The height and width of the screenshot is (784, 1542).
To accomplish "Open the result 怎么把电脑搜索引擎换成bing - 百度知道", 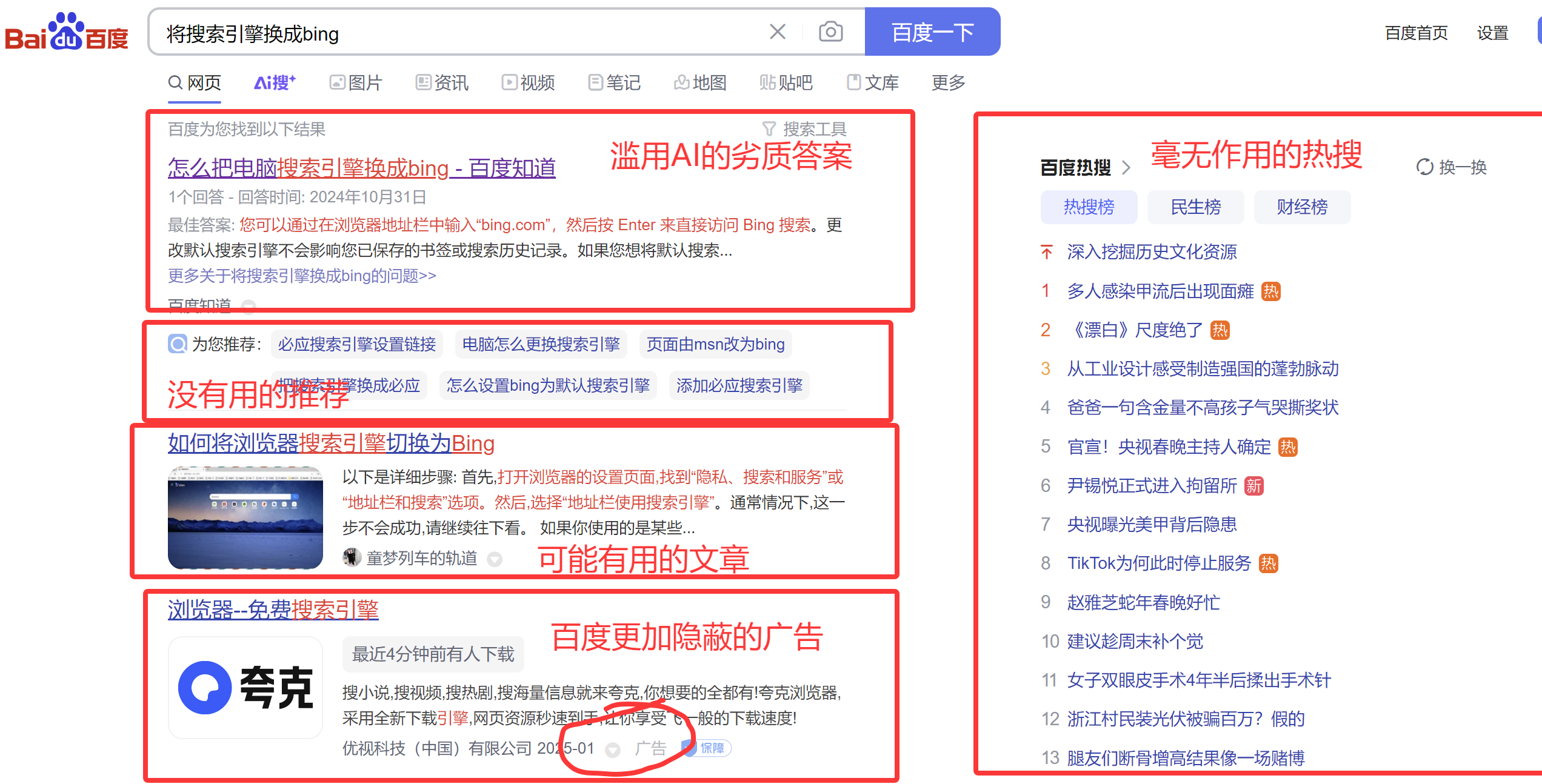I will point(361,168).
